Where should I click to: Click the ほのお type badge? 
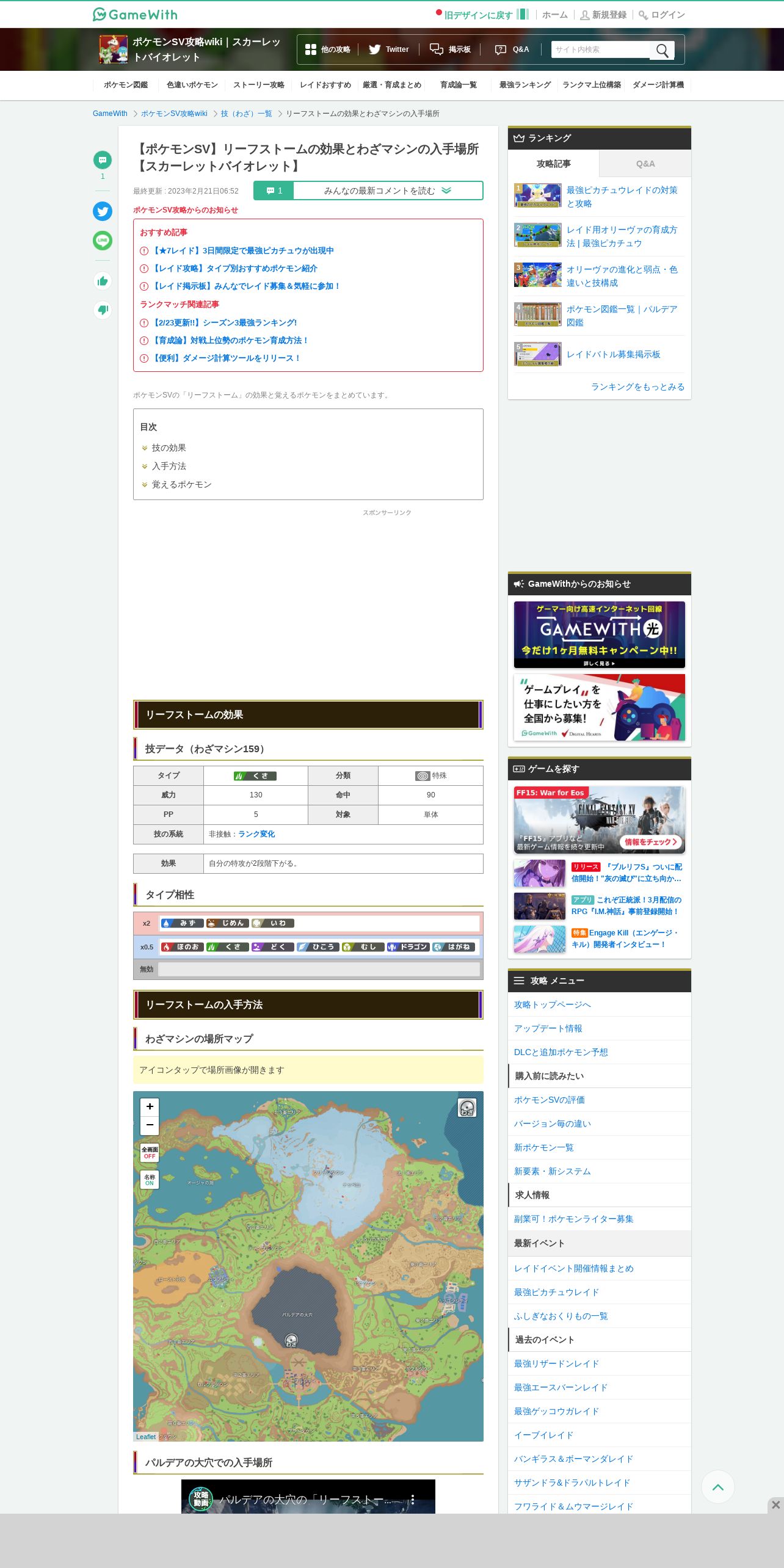coord(182,947)
